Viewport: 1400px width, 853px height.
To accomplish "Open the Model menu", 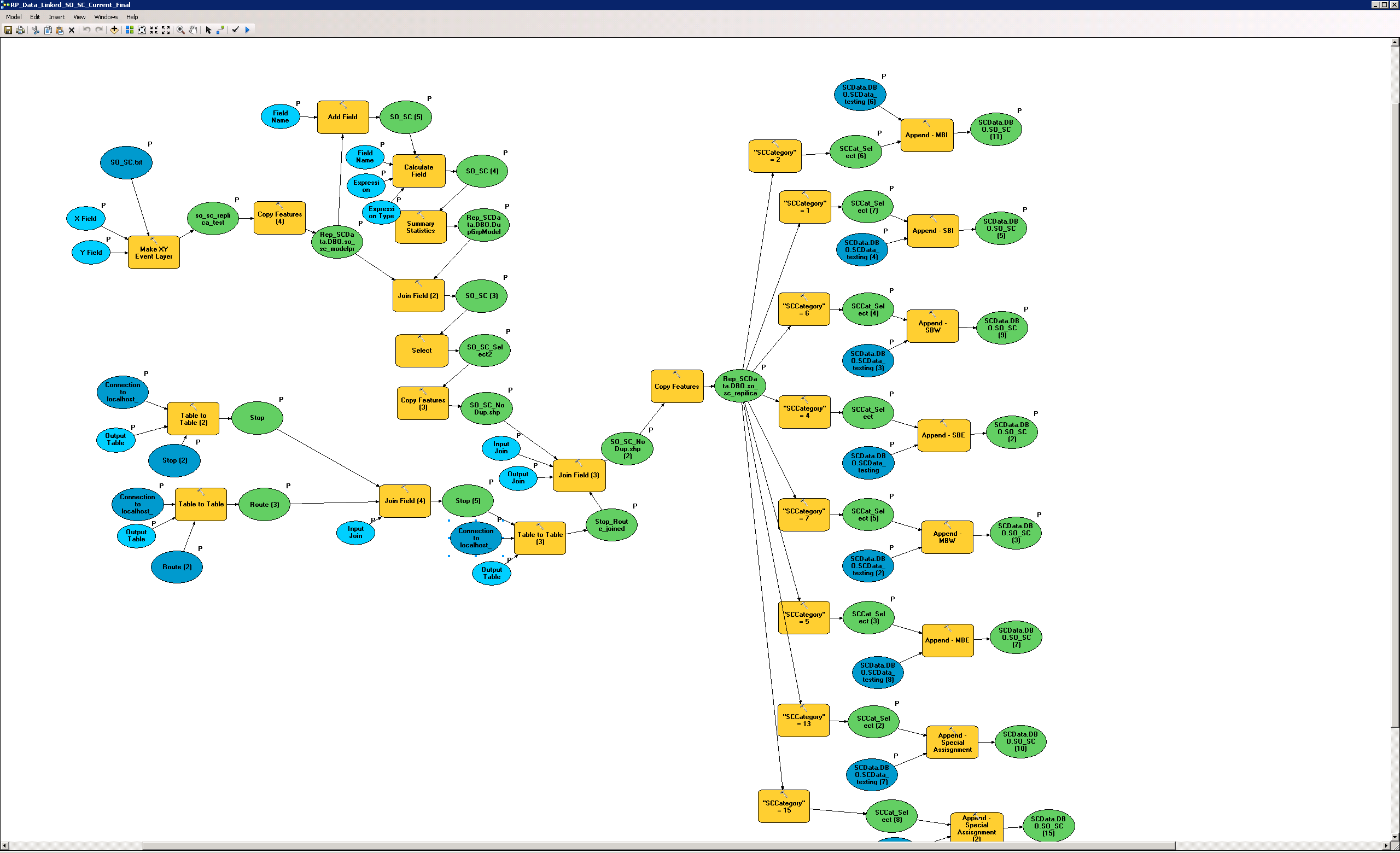I will [x=14, y=17].
